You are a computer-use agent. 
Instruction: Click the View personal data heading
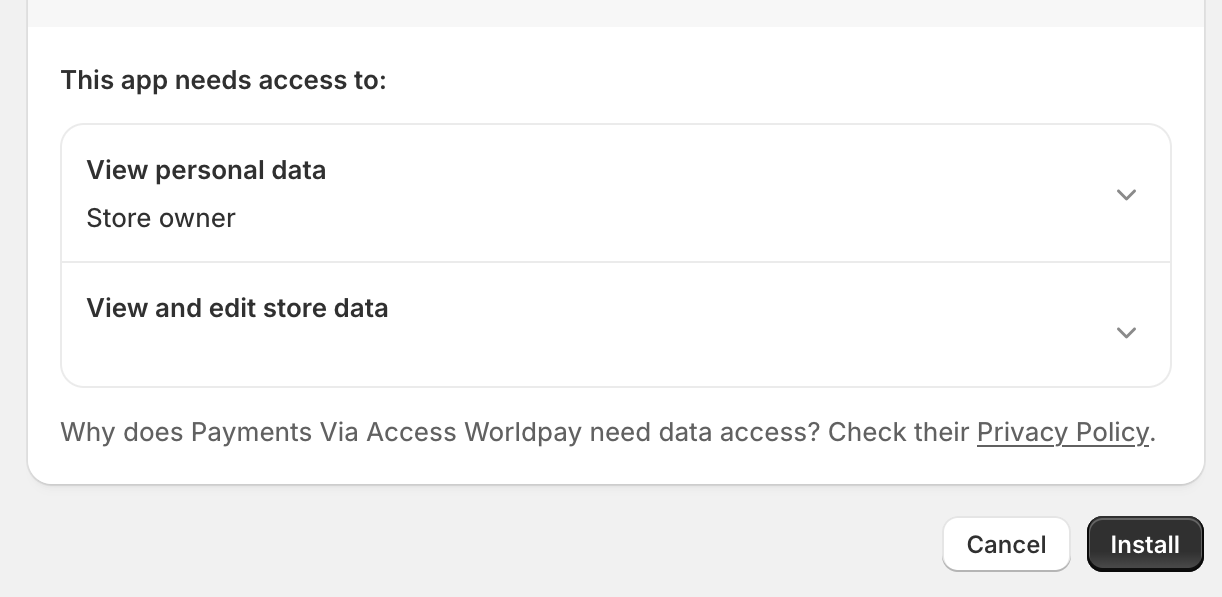tap(206, 170)
